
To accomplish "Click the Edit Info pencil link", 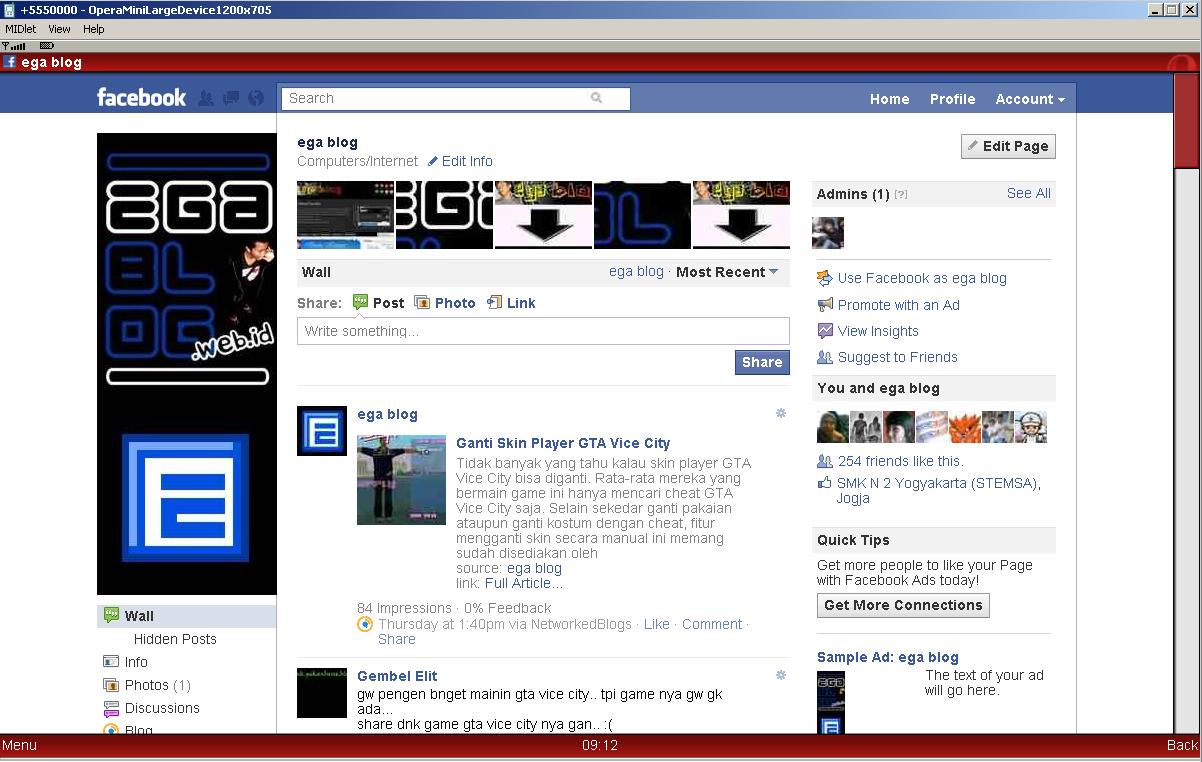I will pyautogui.click(x=460, y=161).
